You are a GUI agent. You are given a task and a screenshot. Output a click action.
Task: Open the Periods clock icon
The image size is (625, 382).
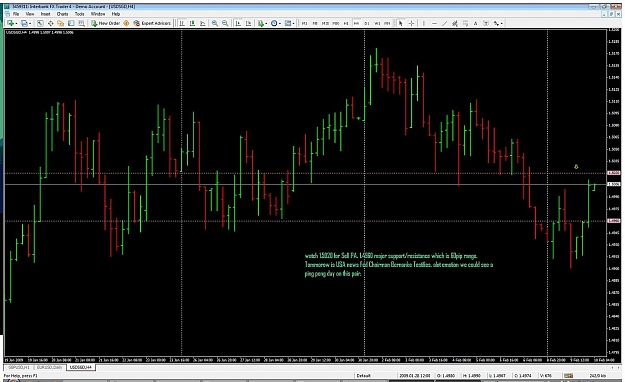[274, 24]
